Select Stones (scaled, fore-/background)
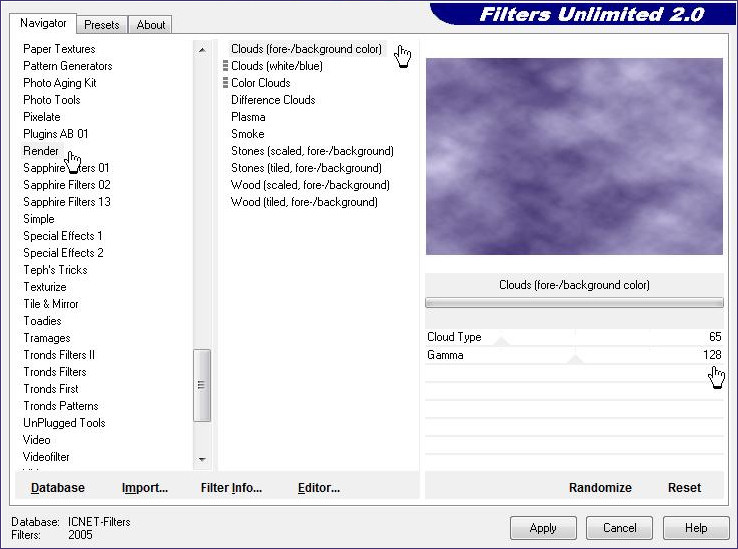The width and height of the screenshot is (738, 549). 312,151
